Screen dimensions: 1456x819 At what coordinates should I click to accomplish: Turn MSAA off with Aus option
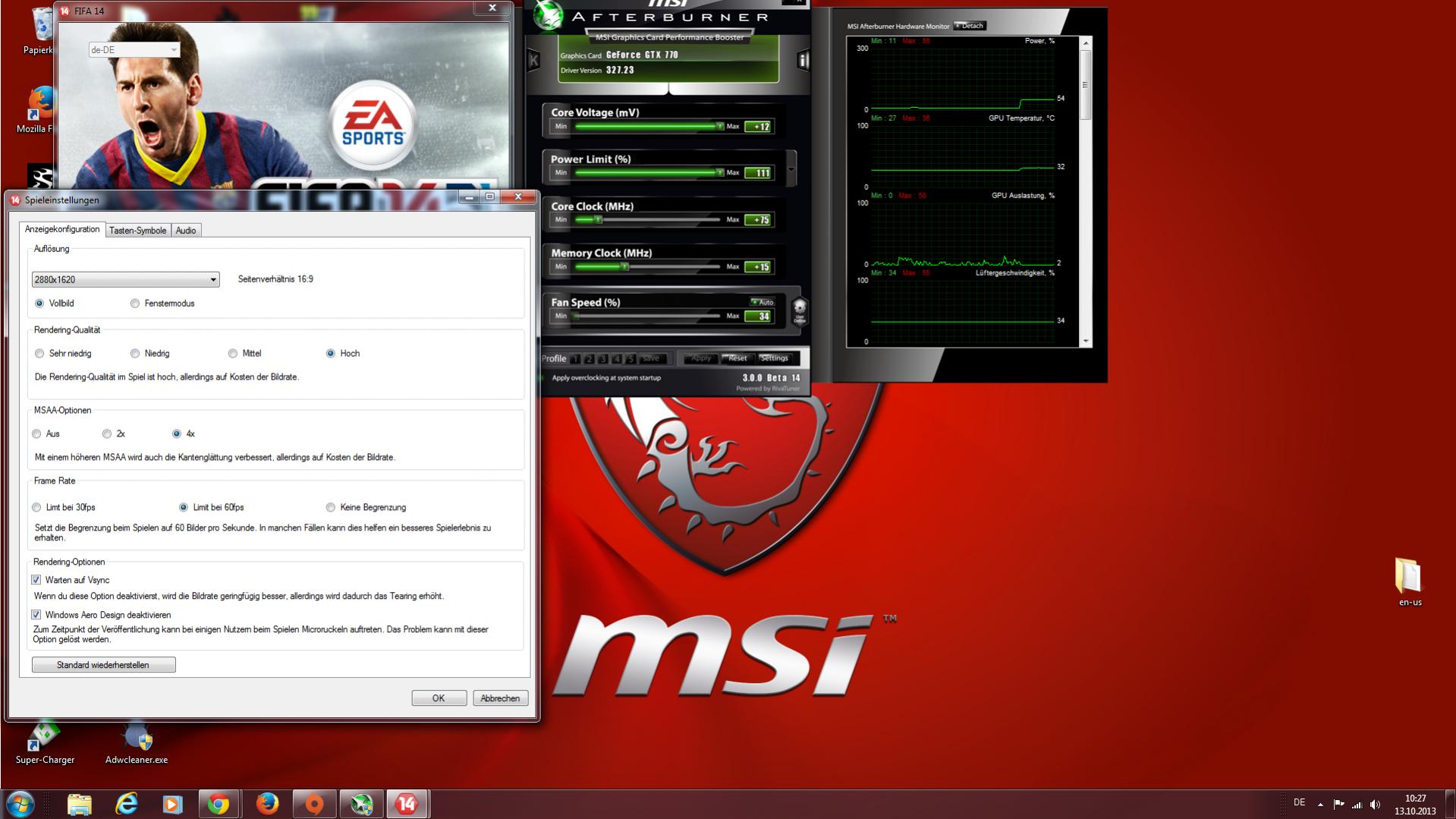tap(36, 434)
